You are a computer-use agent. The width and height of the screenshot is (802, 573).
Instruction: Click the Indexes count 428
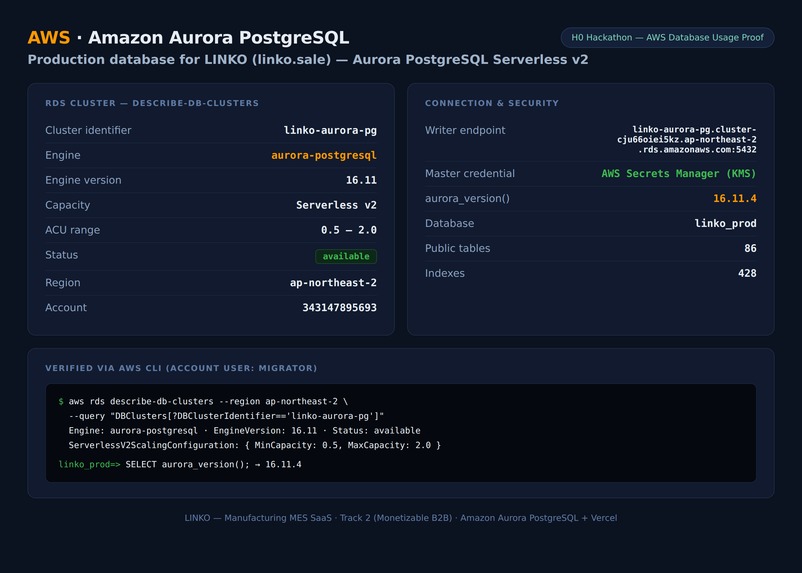pos(747,273)
